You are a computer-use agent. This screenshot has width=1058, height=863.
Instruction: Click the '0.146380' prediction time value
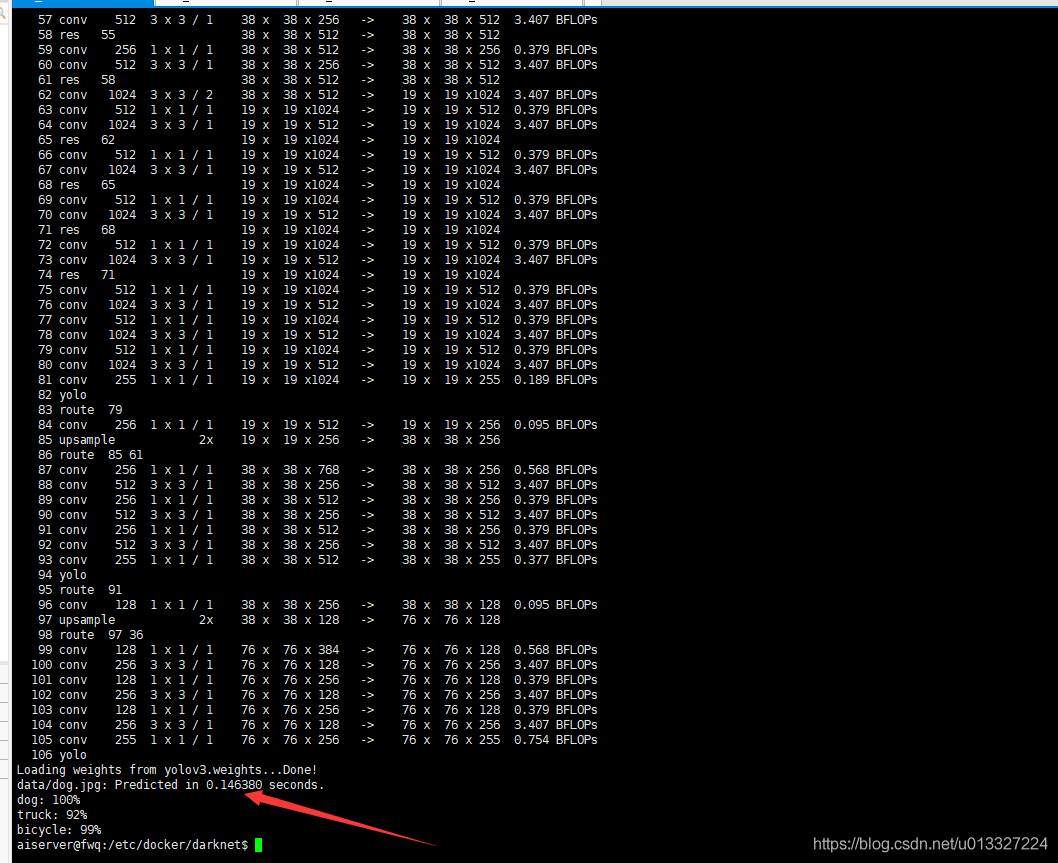(234, 785)
